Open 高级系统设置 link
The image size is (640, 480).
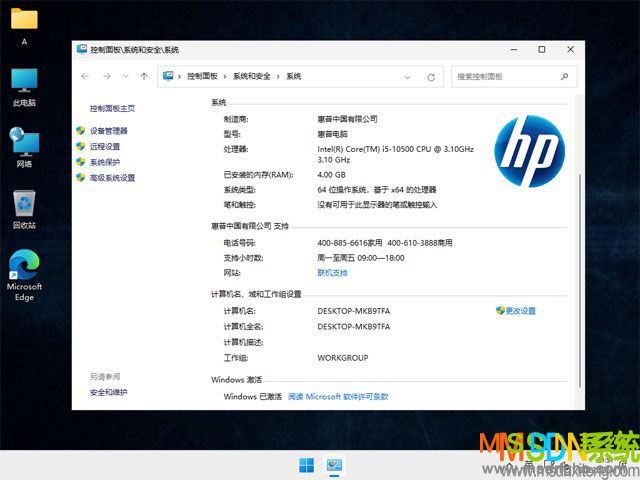click(x=112, y=178)
